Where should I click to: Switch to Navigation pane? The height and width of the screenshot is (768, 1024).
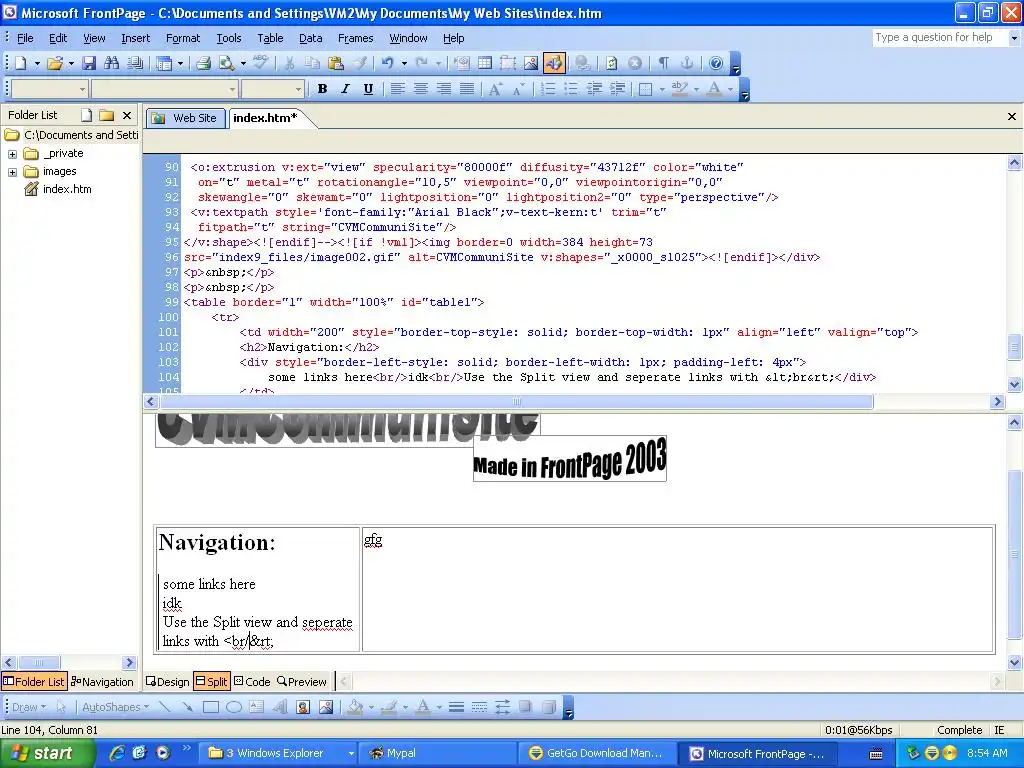(103, 682)
